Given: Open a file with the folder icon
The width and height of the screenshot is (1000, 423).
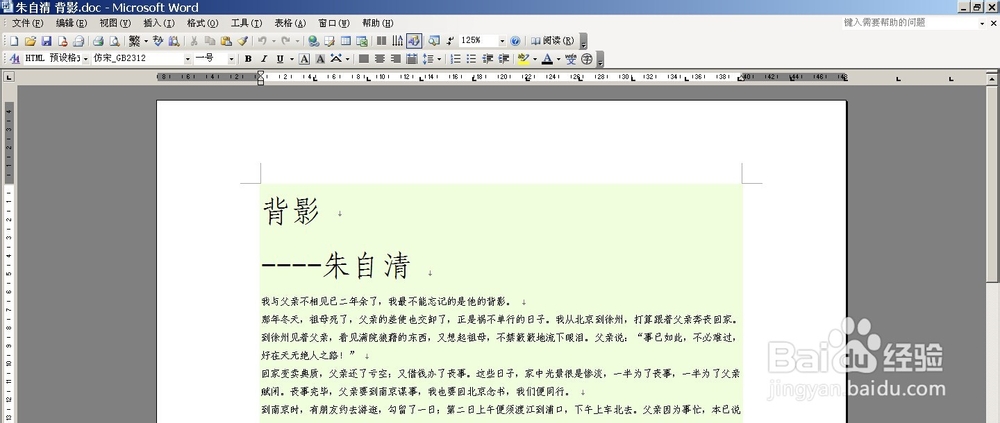Looking at the screenshot, I should (x=30, y=41).
